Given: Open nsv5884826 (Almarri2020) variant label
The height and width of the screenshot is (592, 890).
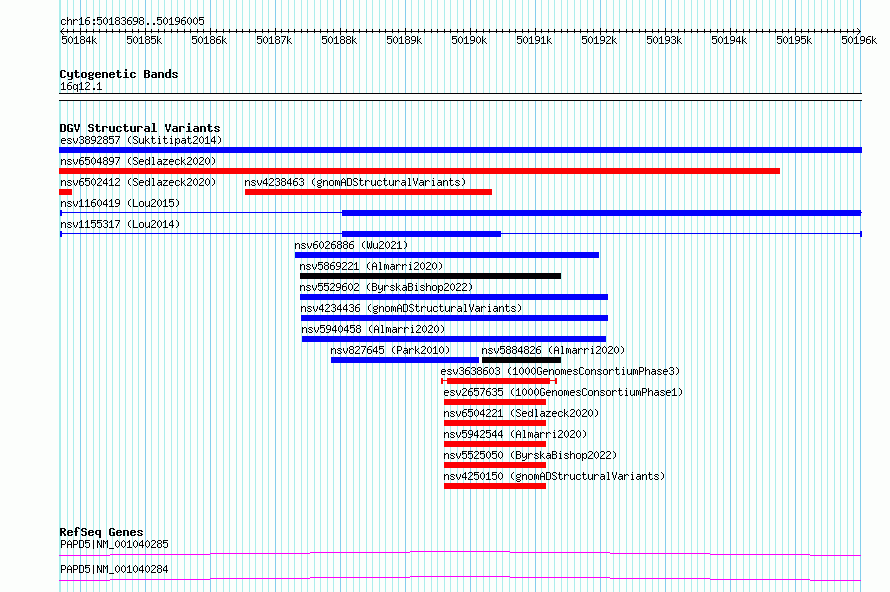Looking at the screenshot, I should tap(553, 350).
